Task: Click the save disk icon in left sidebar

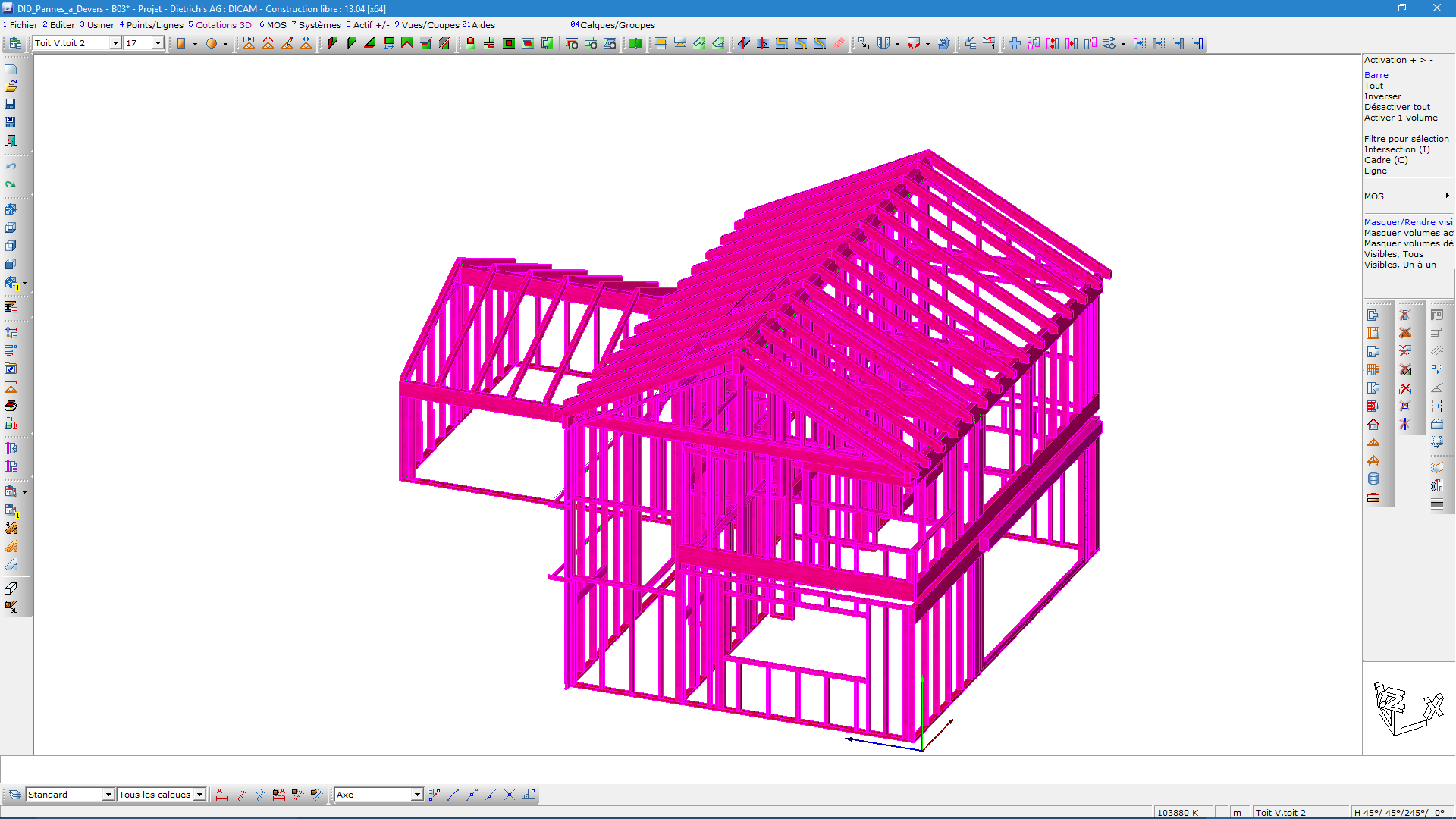Action: [11, 104]
